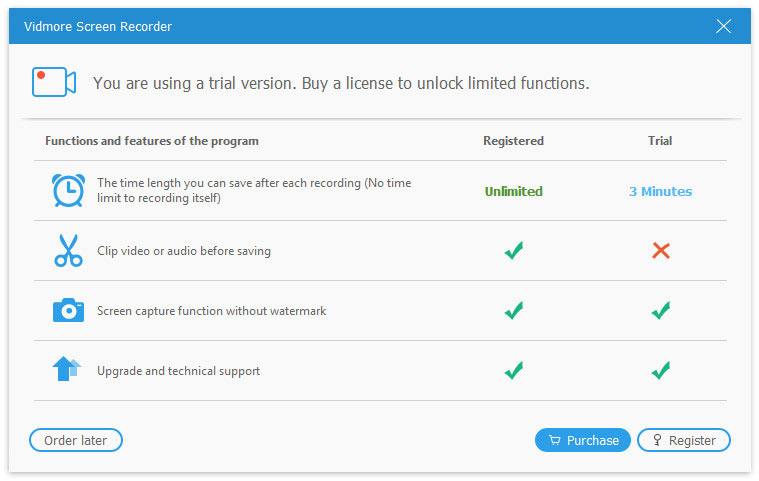Click the screen recorder camera icon

pyautogui.click(x=54, y=82)
